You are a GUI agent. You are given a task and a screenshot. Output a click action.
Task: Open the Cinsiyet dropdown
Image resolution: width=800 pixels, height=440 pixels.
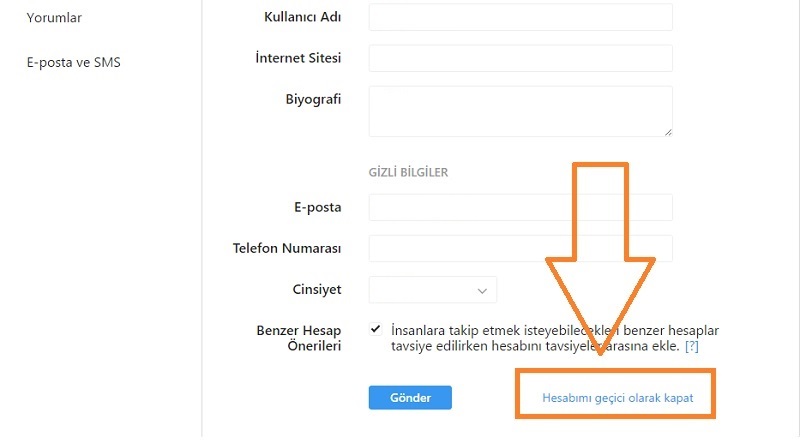(x=433, y=289)
